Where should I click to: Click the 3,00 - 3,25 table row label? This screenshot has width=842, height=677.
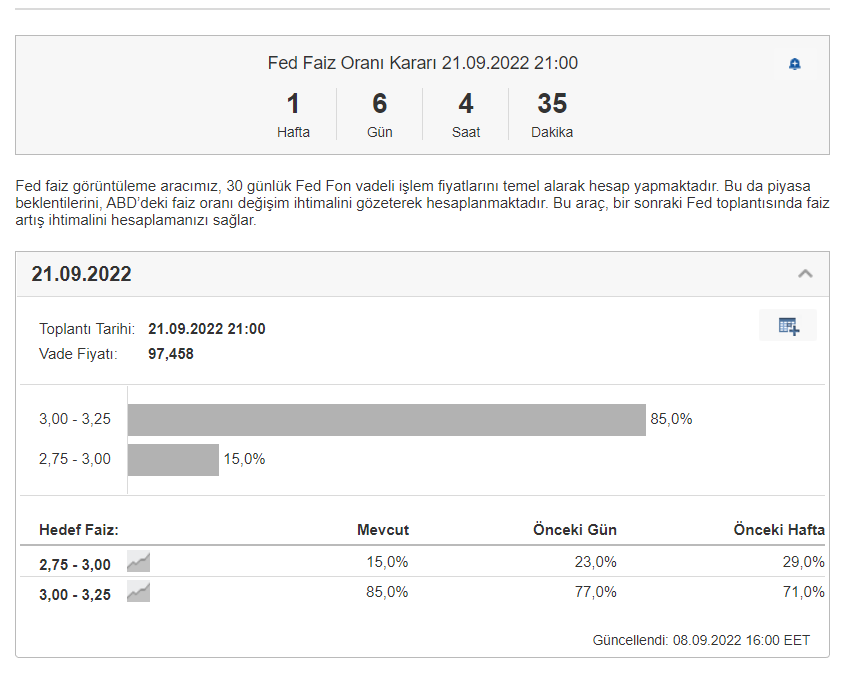tap(75, 594)
